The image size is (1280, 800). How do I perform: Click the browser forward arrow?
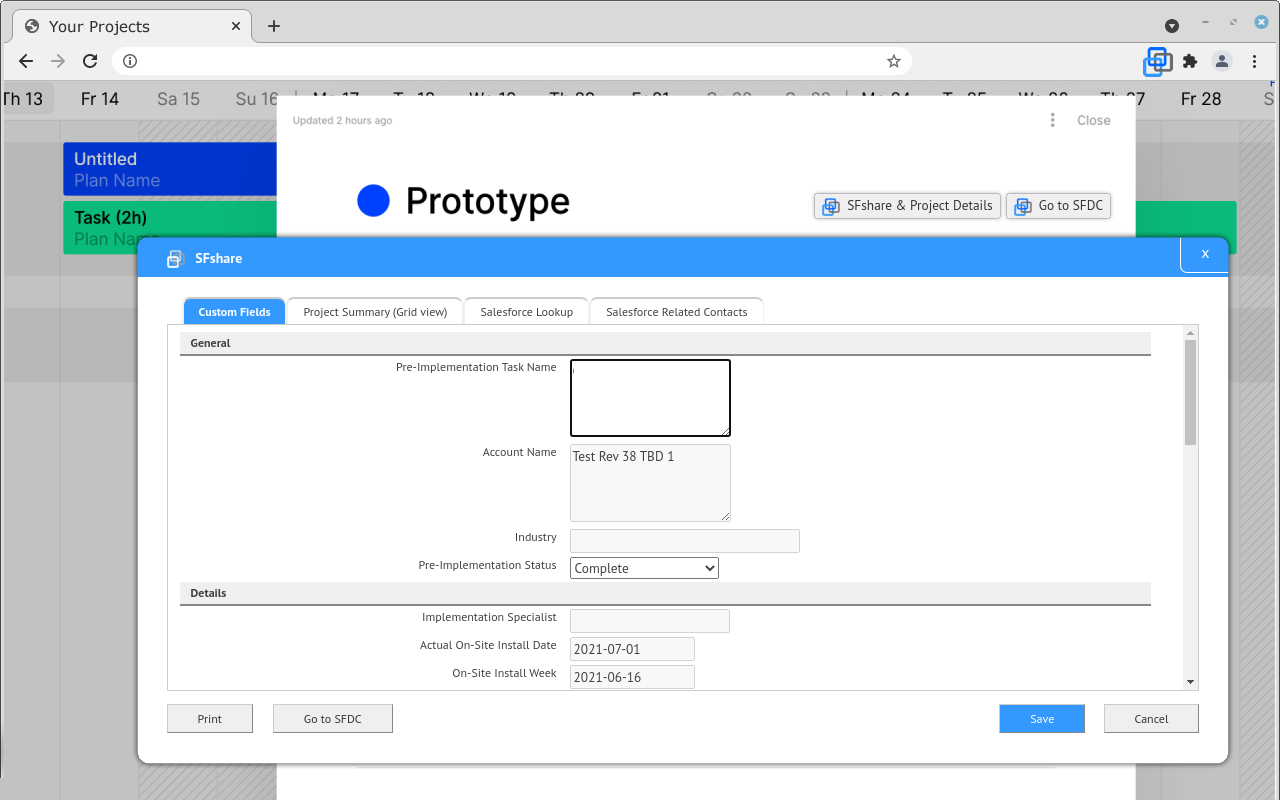click(58, 61)
